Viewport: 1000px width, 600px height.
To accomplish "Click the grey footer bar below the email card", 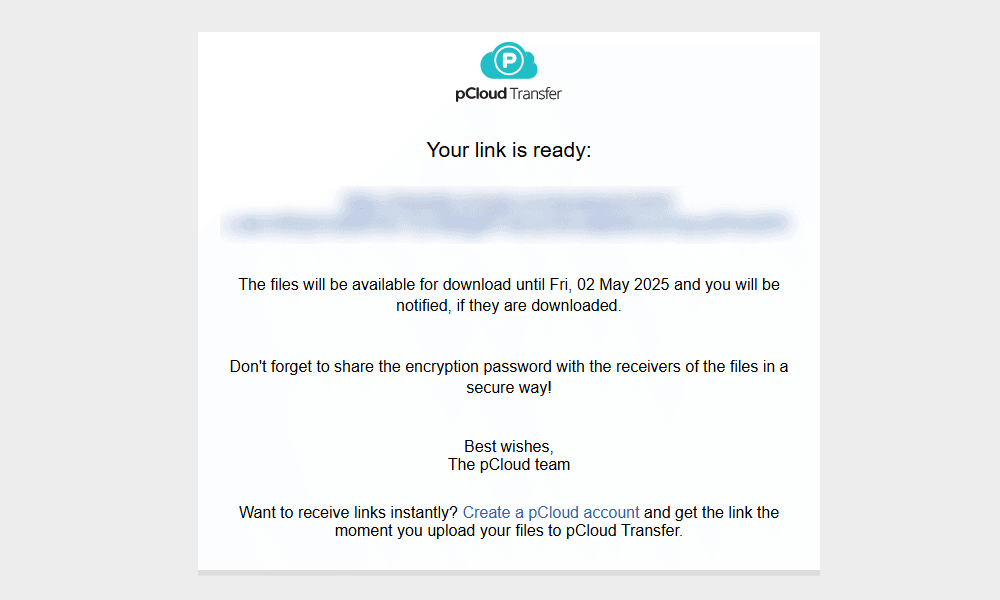I will tap(508, 573).
